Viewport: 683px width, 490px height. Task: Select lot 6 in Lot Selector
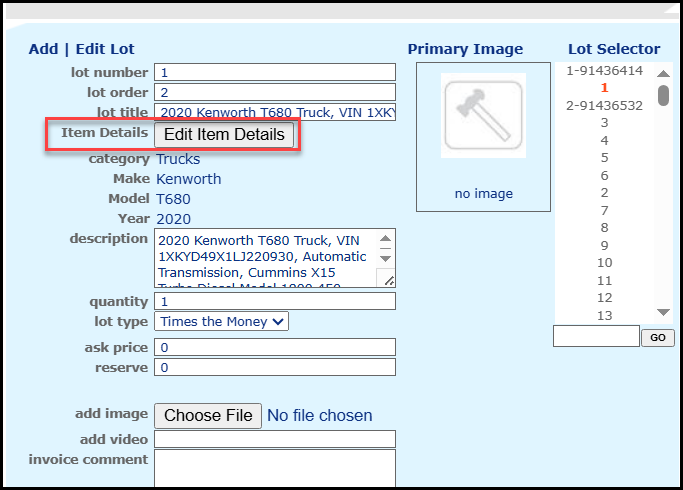(x=605, y=176)
